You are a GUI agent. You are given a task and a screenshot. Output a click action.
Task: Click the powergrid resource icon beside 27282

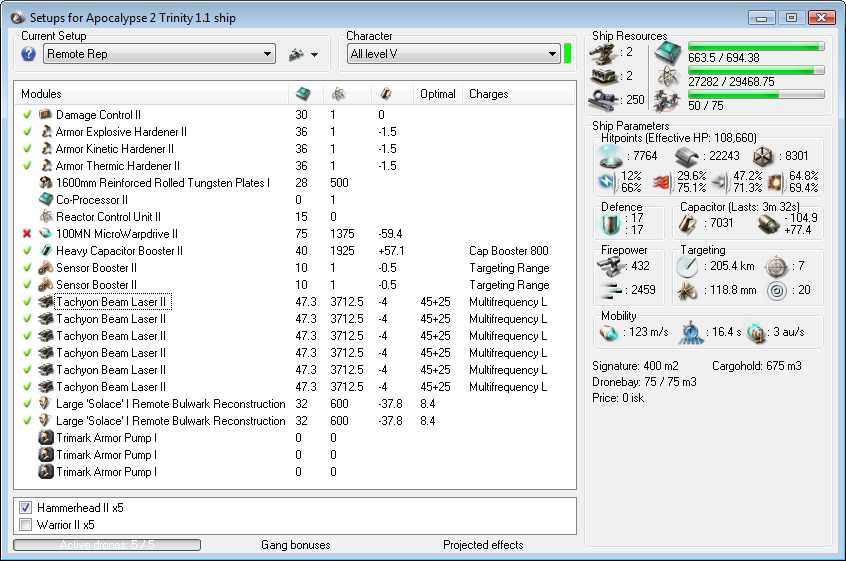(668, 76)
